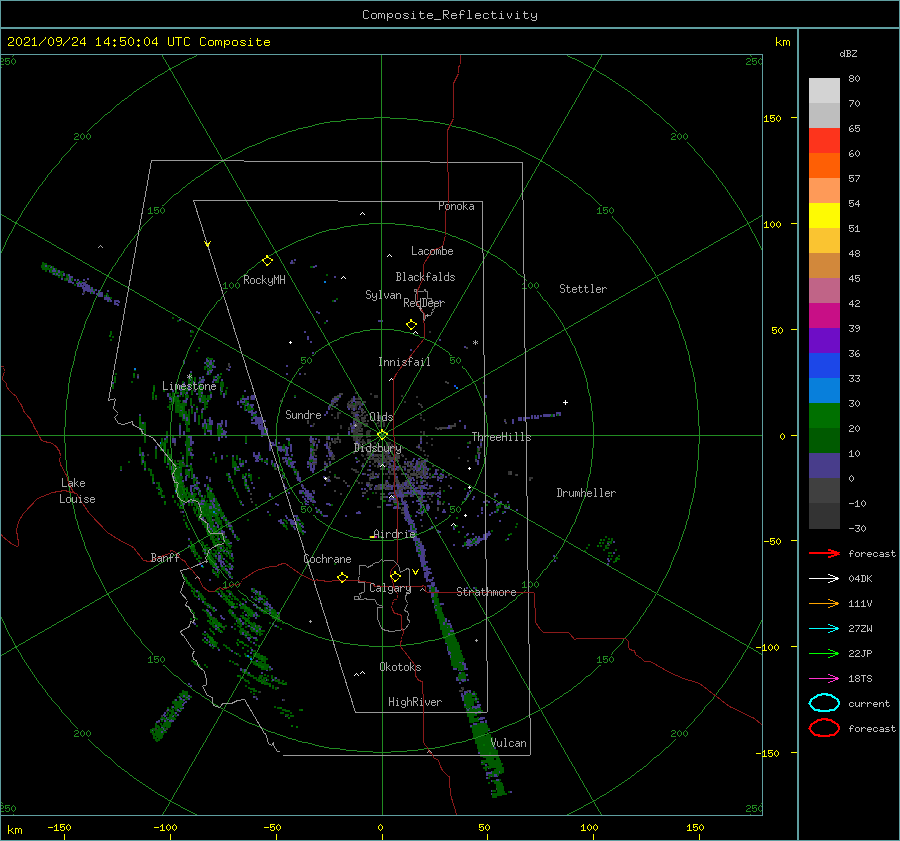Click the red forecast arrow in the legend
This screenshot has width=900, height=841.
824,553
